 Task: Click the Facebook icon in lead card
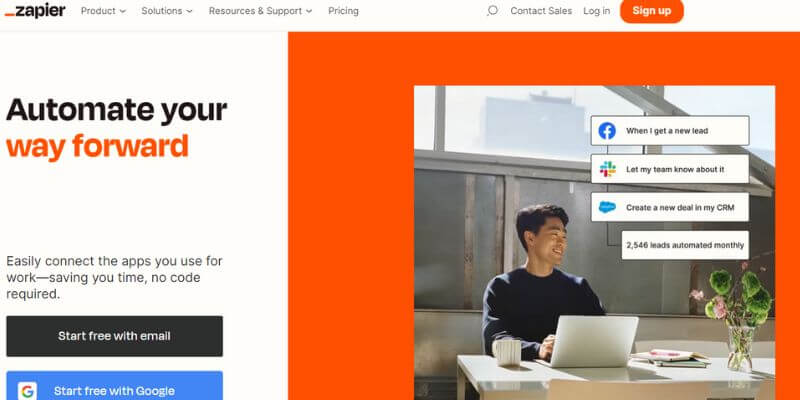(x=607, y=131)
